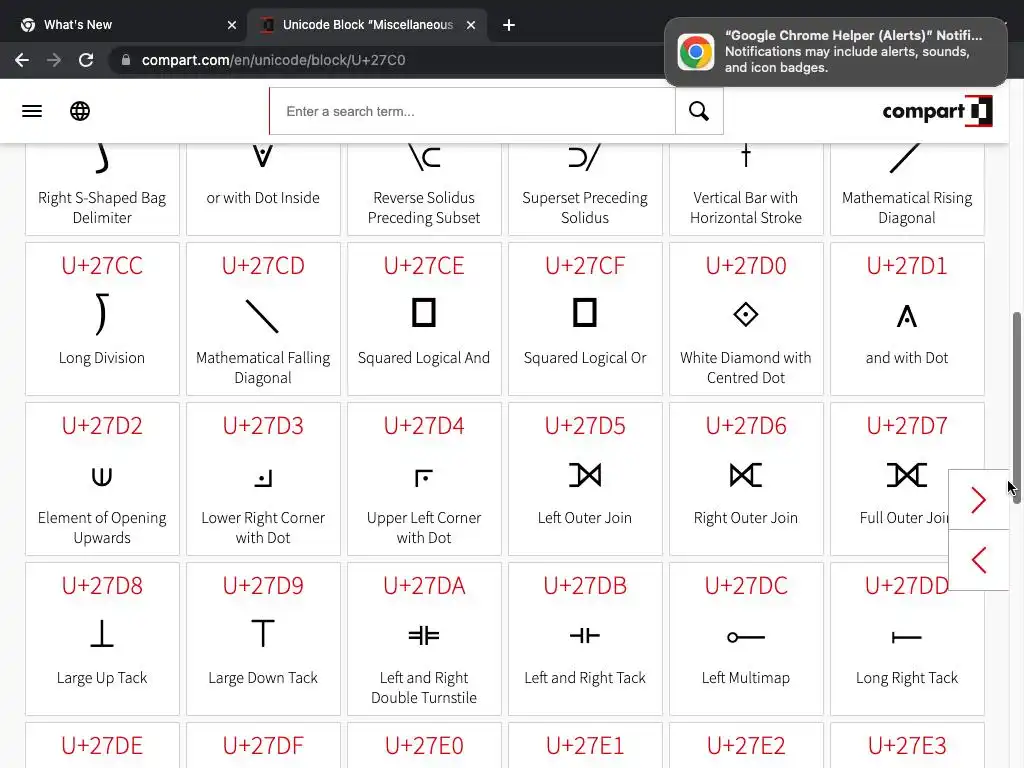Open the language globe selector
Screen dimensions: 1024x768
click(80, 111)
